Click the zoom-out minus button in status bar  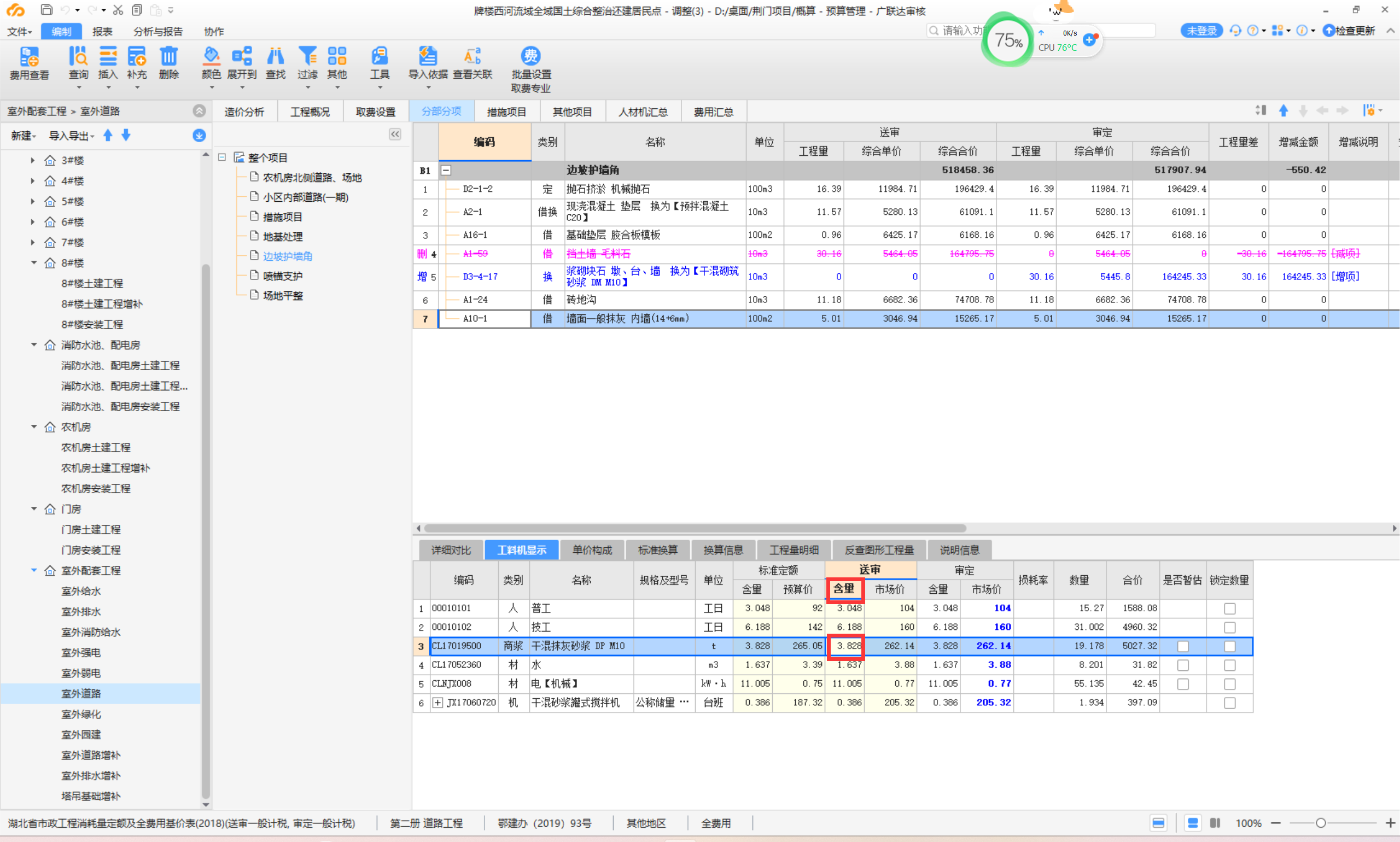[x=1276, y=823]
